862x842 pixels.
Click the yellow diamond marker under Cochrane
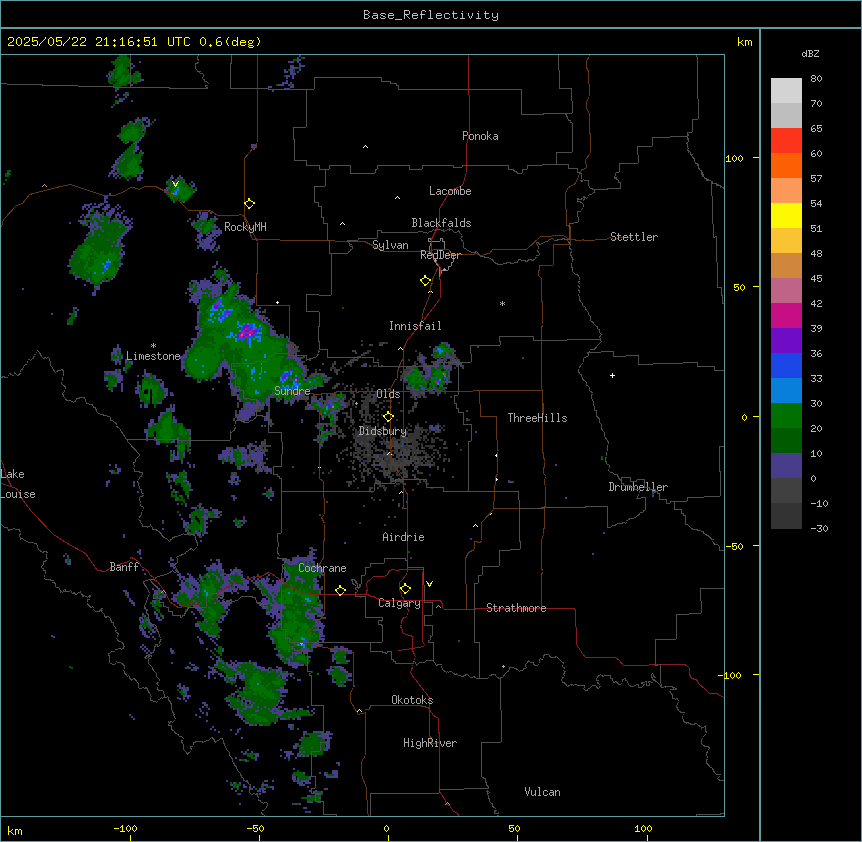340,591
